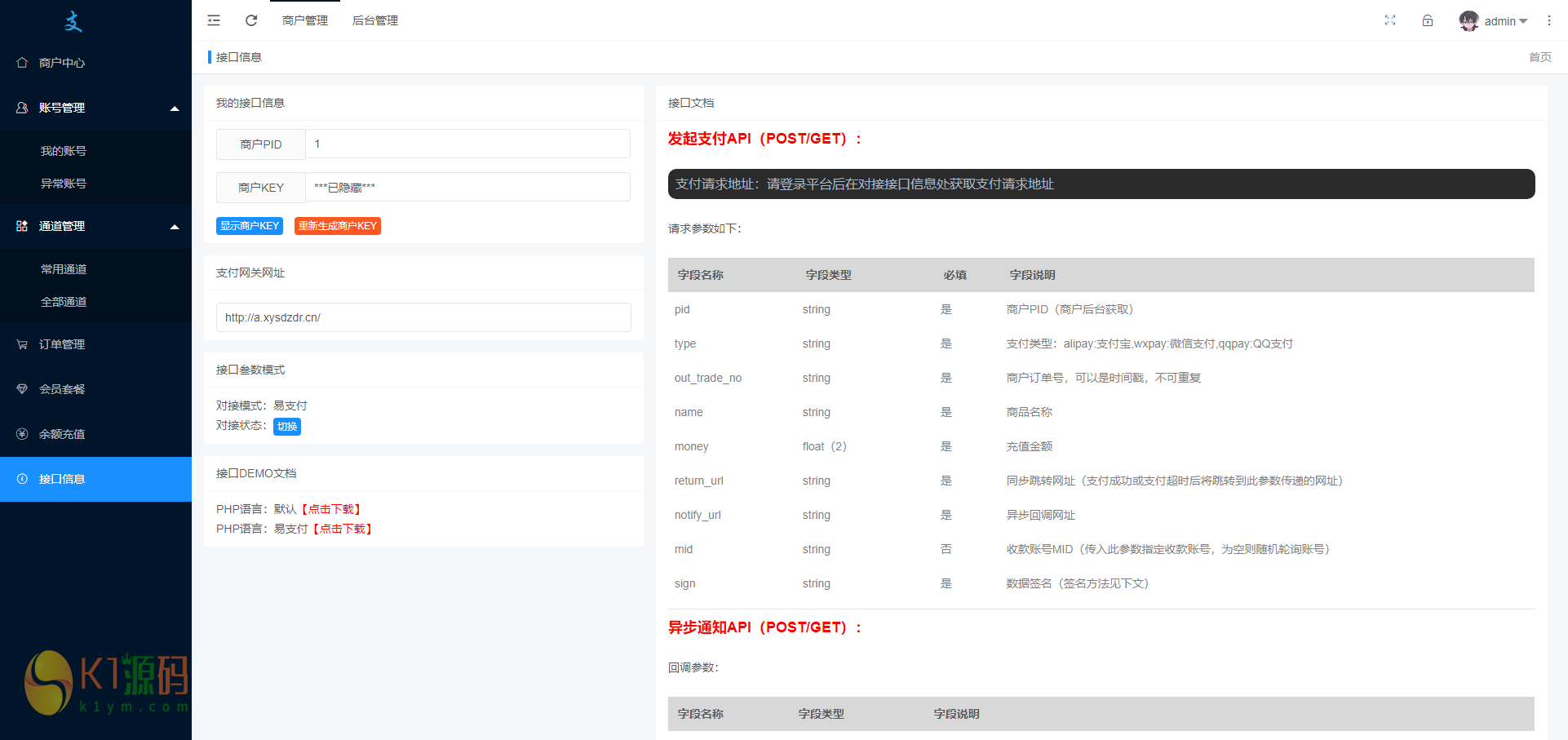Click the logo icon atop the sidebar
1568x740 pixels.
click(x=73, y=22)
